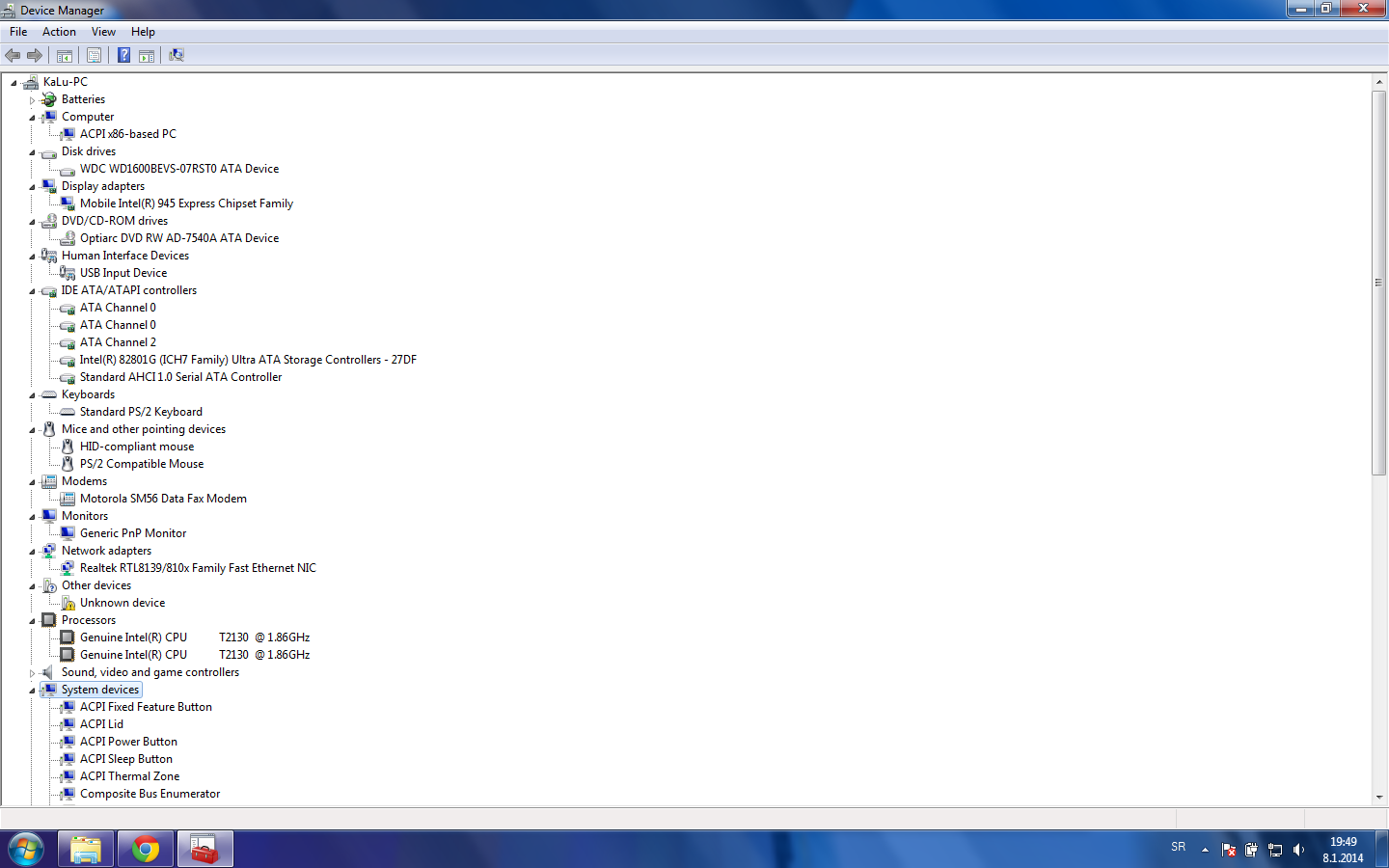
Task: Open Properties from the toolbar icon
Action: 94,55
